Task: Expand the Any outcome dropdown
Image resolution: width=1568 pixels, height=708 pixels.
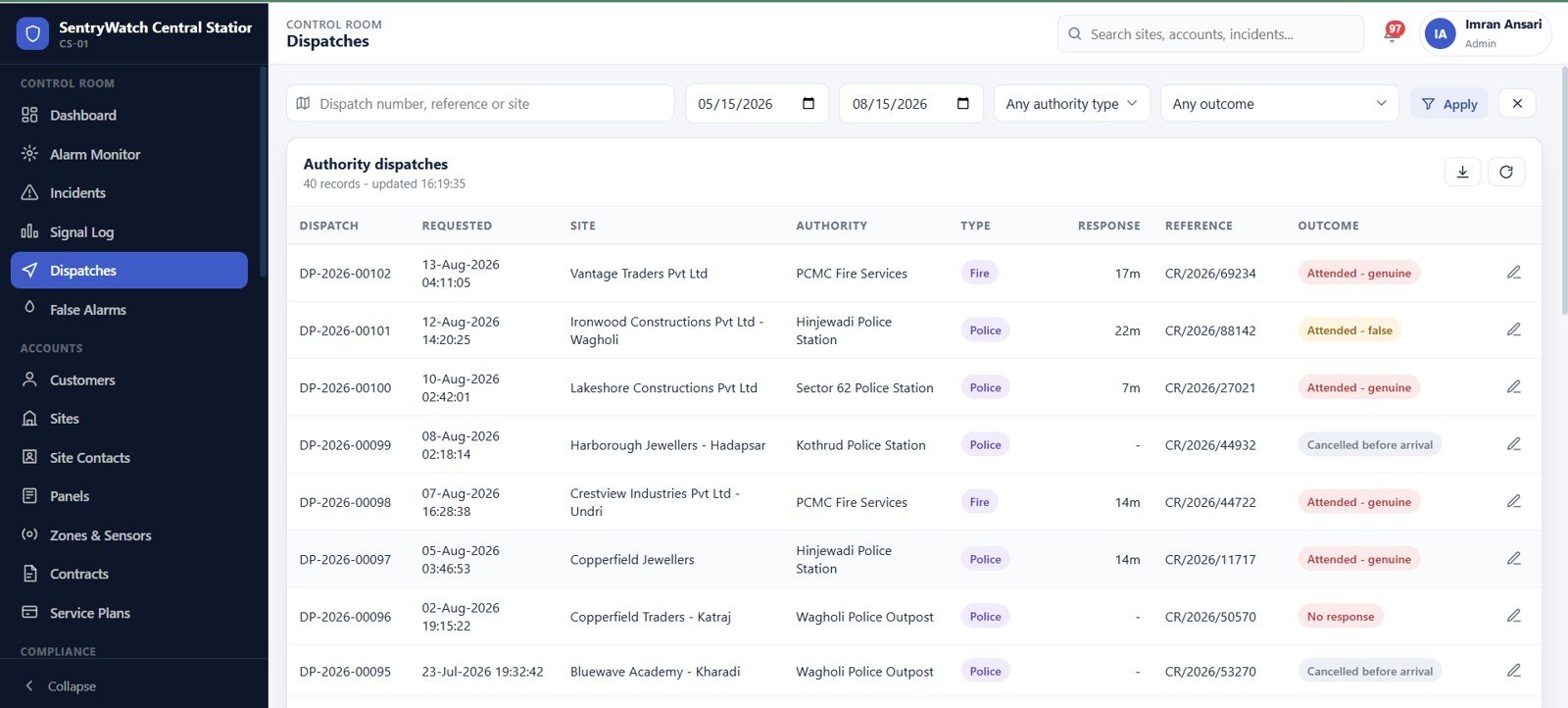Action: coord(1280,103)
